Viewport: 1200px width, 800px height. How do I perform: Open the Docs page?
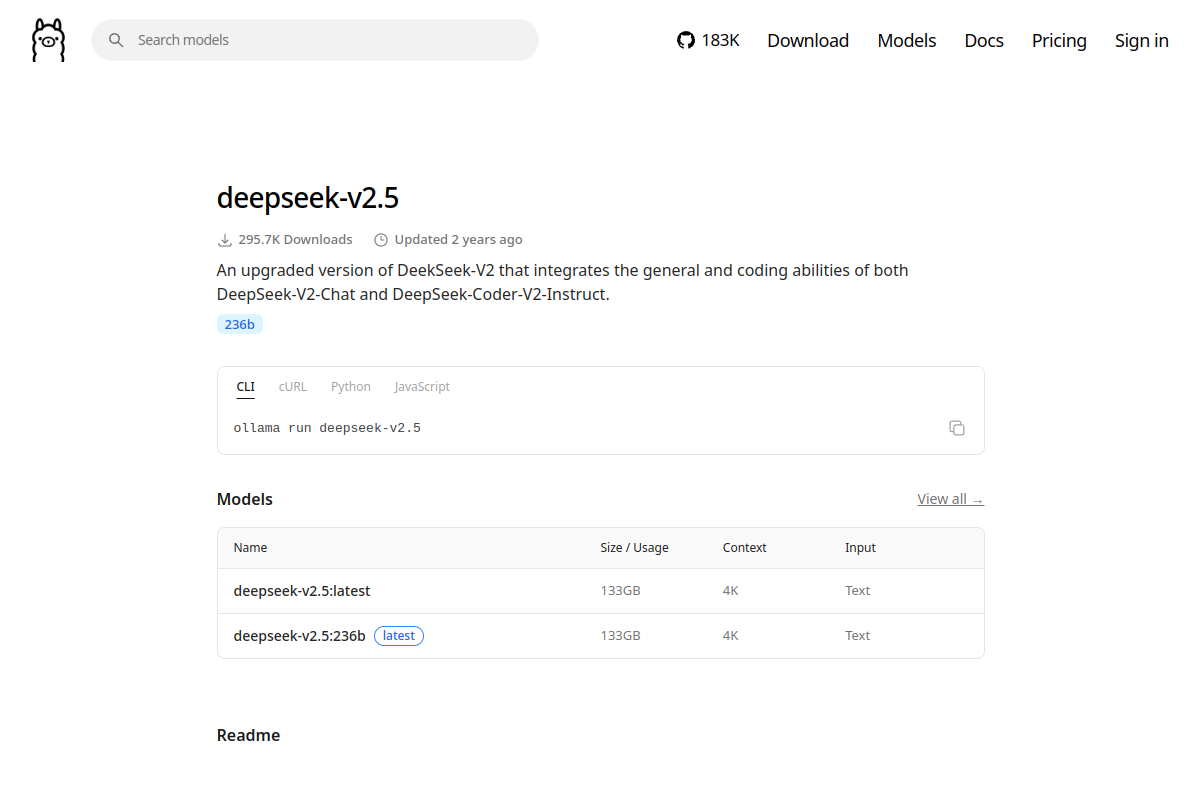pyautogui.click(x=984, y=40)
